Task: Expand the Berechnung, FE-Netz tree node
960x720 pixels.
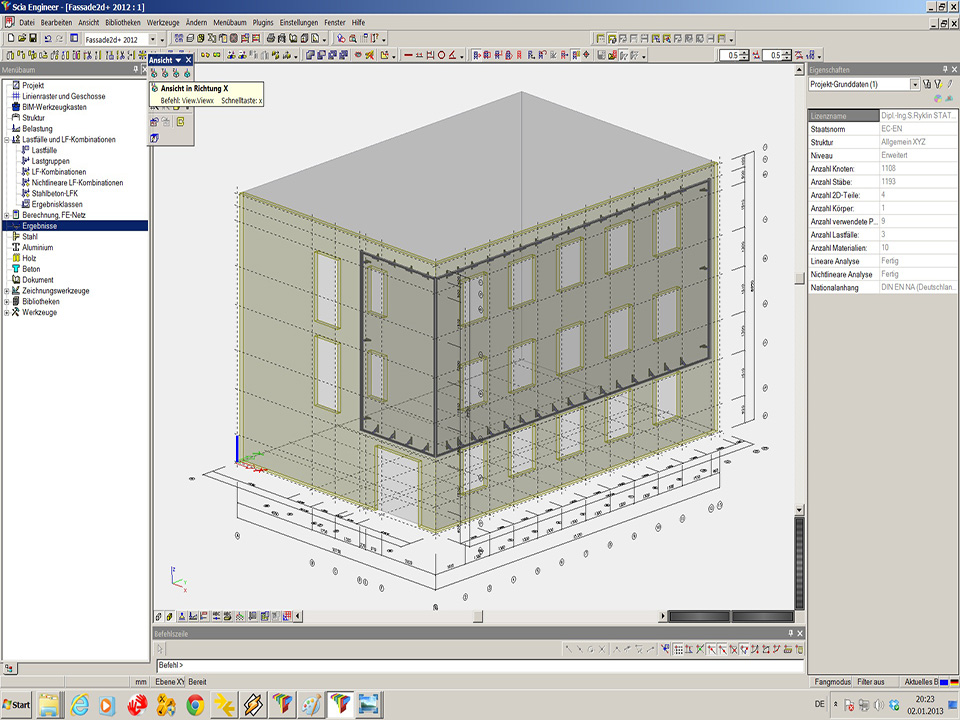Action: tap(7, 215)
